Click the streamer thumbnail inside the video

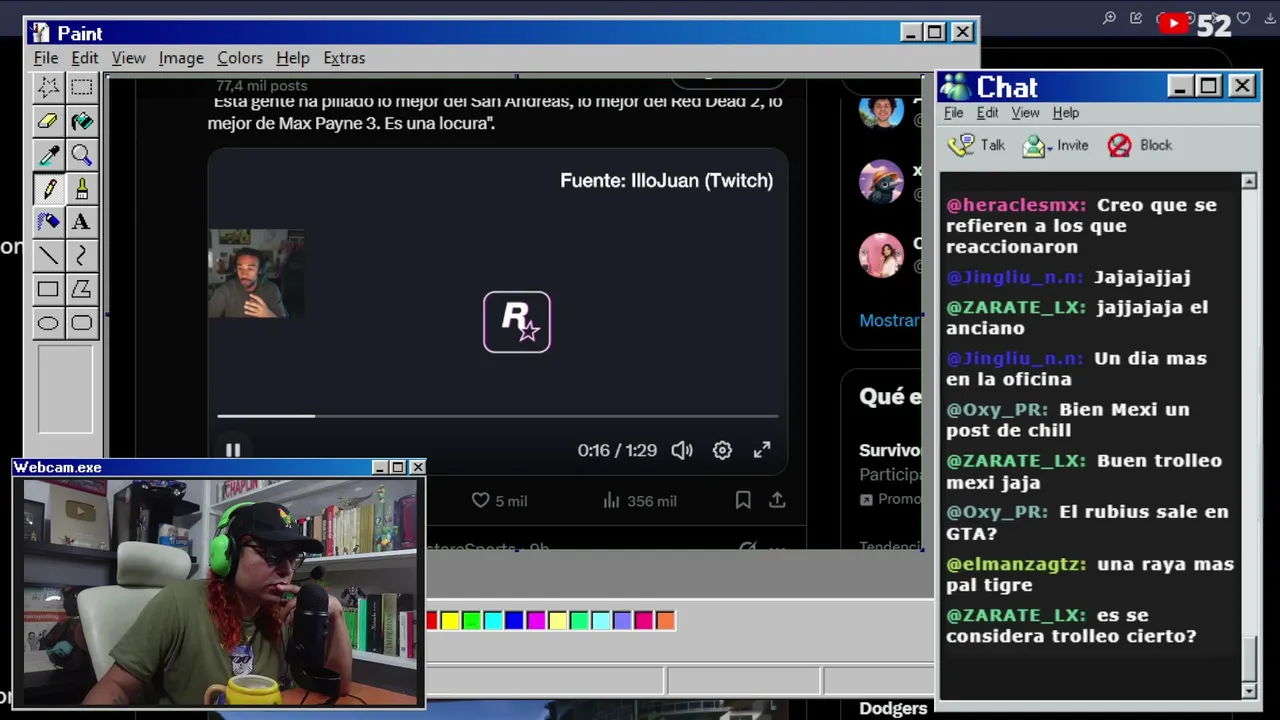(256, 273)
